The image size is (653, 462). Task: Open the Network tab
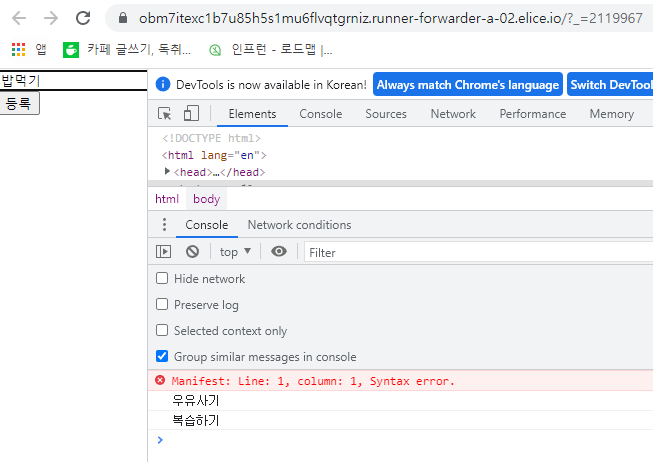click(x=453, y=114)
